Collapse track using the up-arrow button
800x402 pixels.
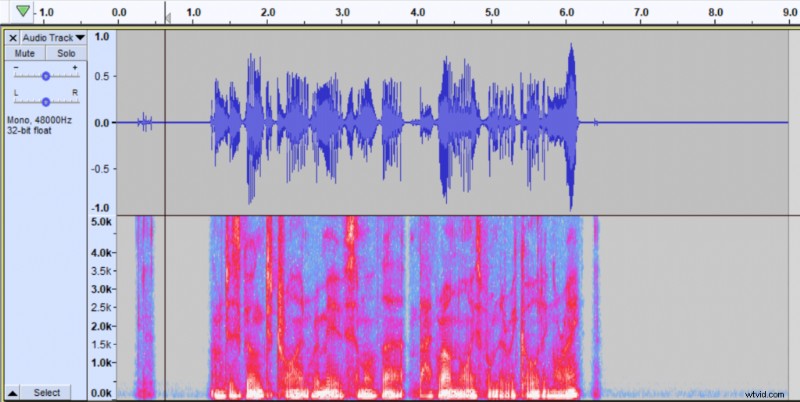[13, 393]
